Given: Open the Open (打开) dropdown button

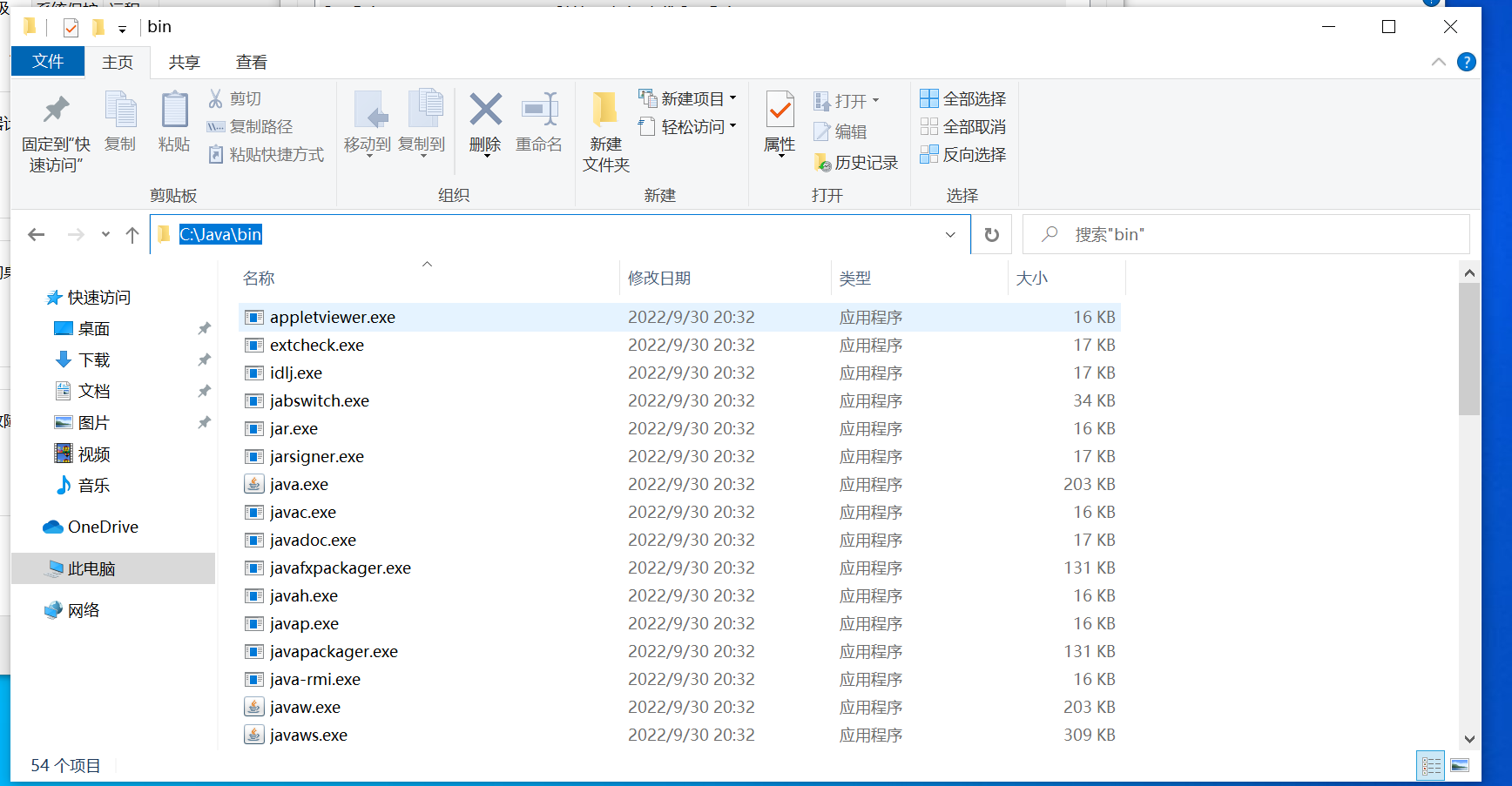Looking at the screenshot, I should 846,101.
